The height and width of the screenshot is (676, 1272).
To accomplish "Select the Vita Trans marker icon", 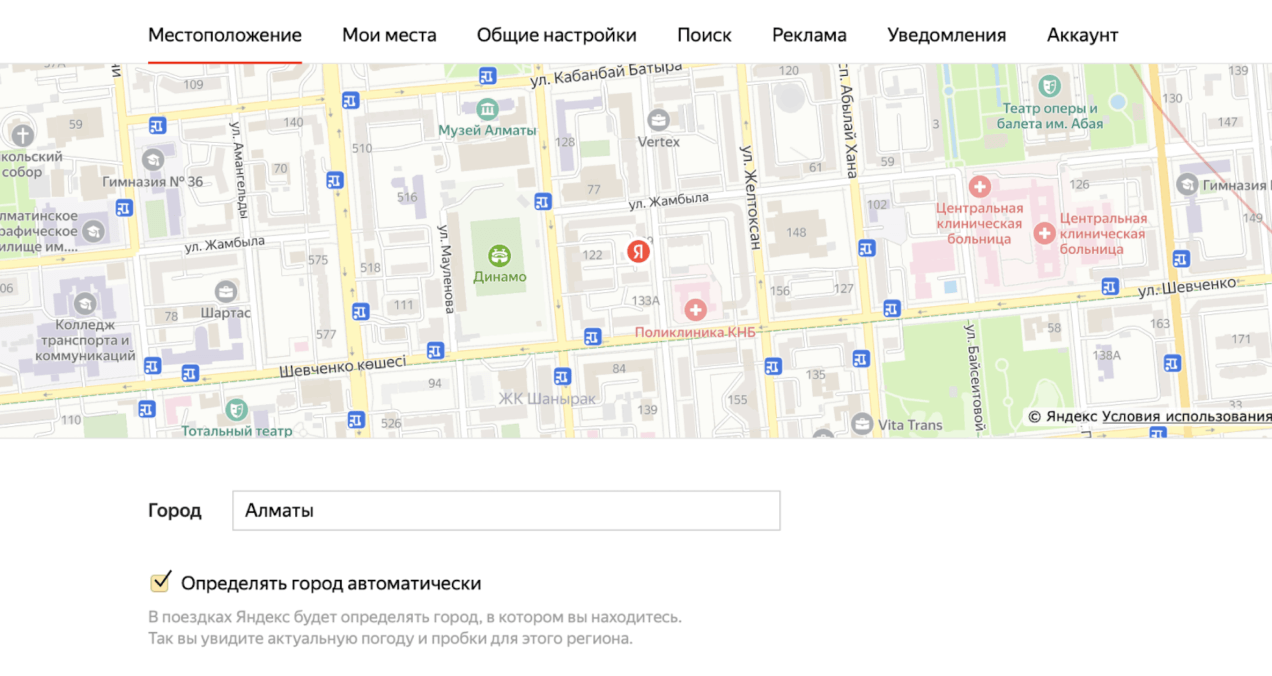I will point(862,424).
